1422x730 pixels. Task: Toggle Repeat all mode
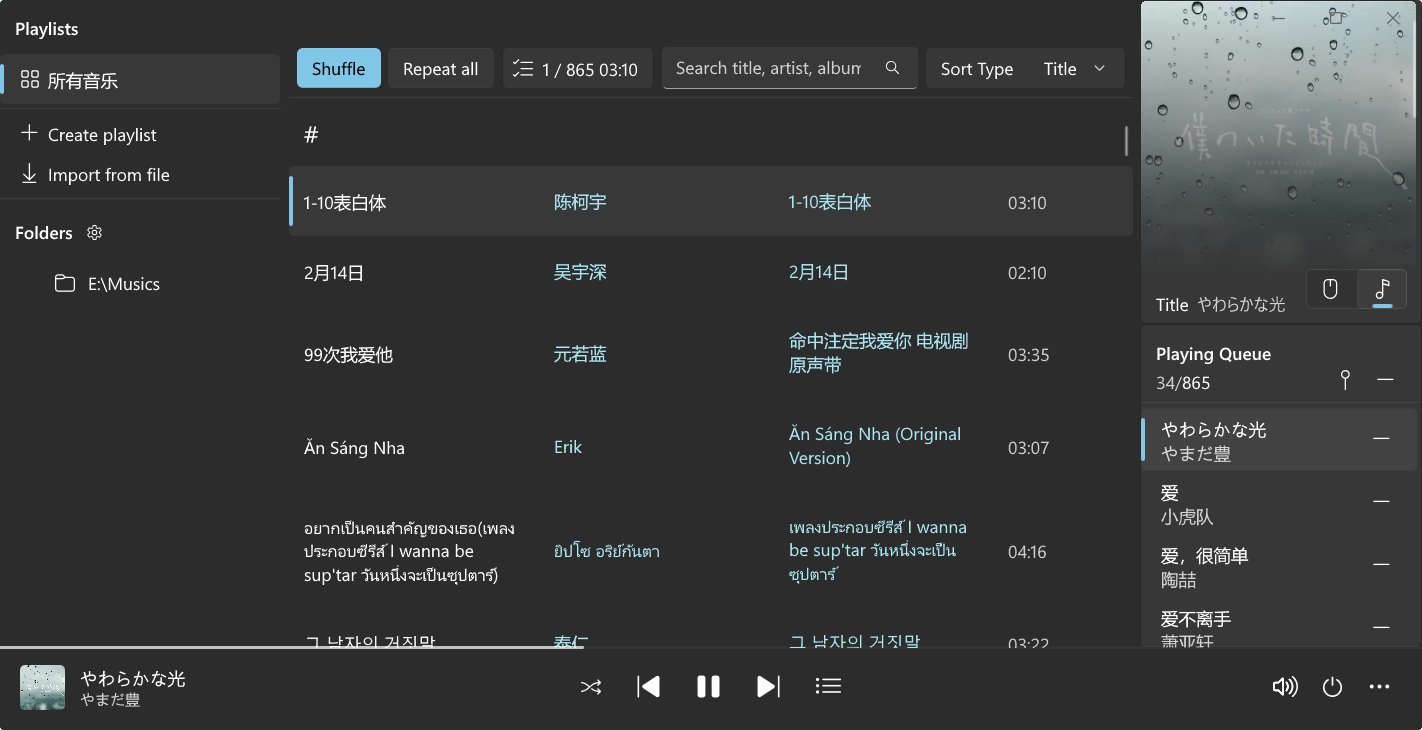pyautogui.click(x=440, y=69)
